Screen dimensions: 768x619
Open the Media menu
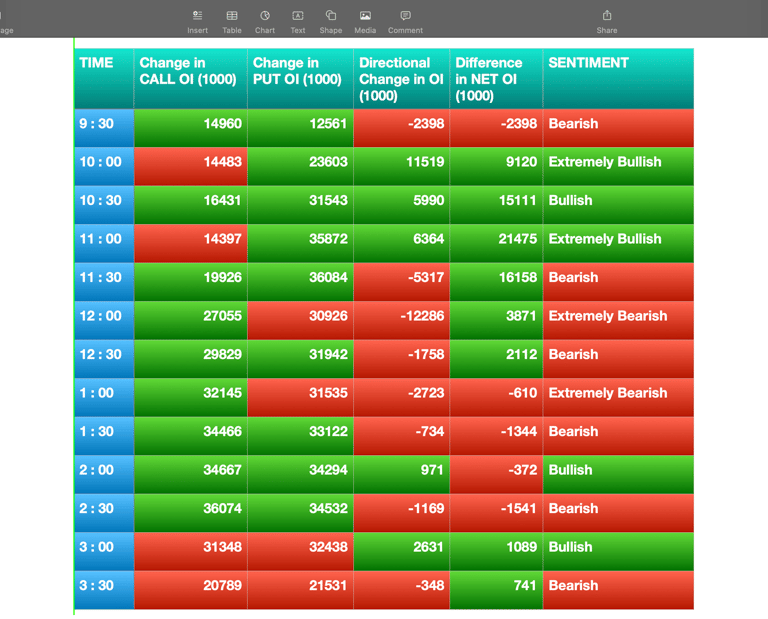coord(365,22)
